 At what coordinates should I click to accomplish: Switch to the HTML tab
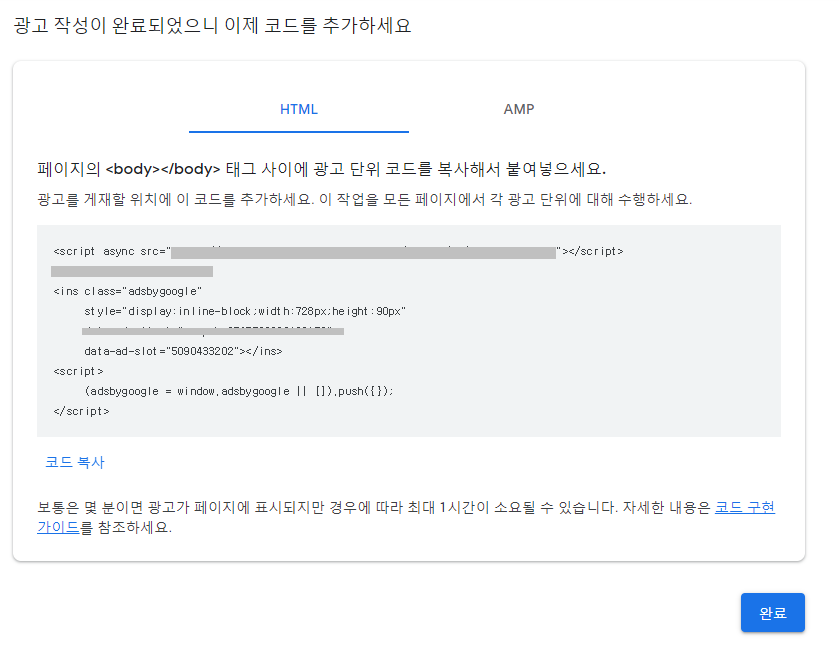(299, 110)
